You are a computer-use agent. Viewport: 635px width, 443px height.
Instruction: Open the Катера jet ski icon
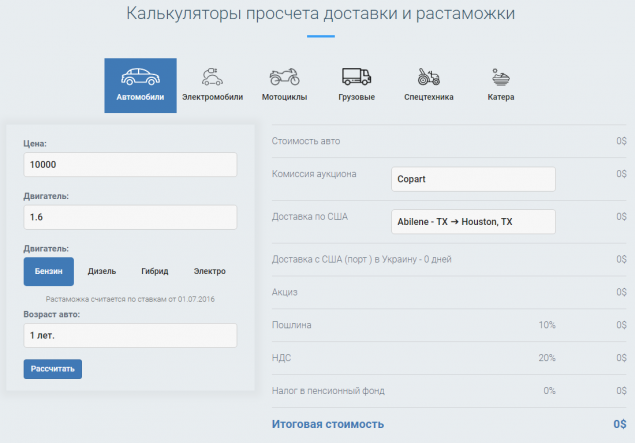pyautogui.click(x=501, y=77)
